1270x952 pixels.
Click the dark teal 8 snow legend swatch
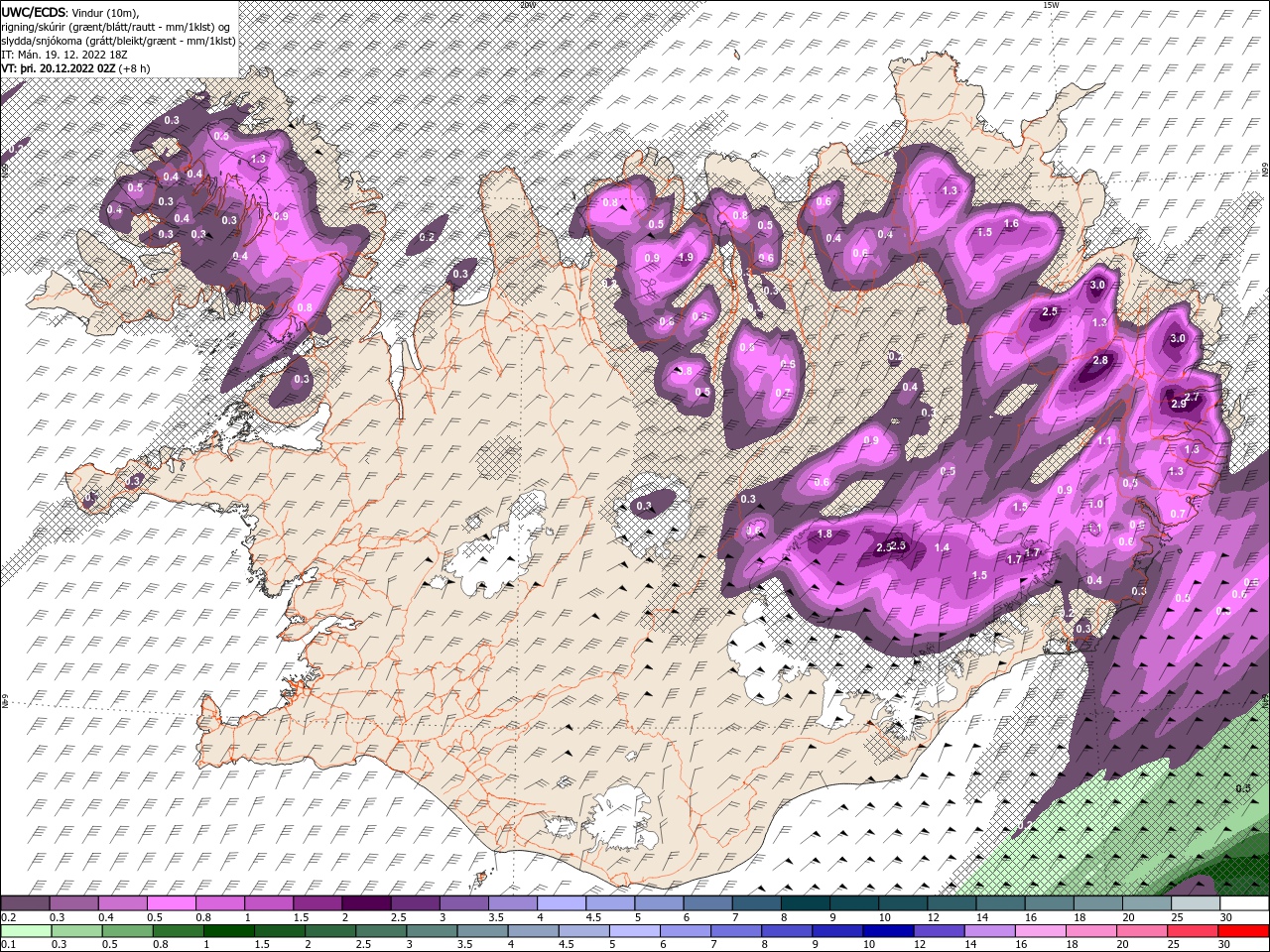tap(805, 903)
